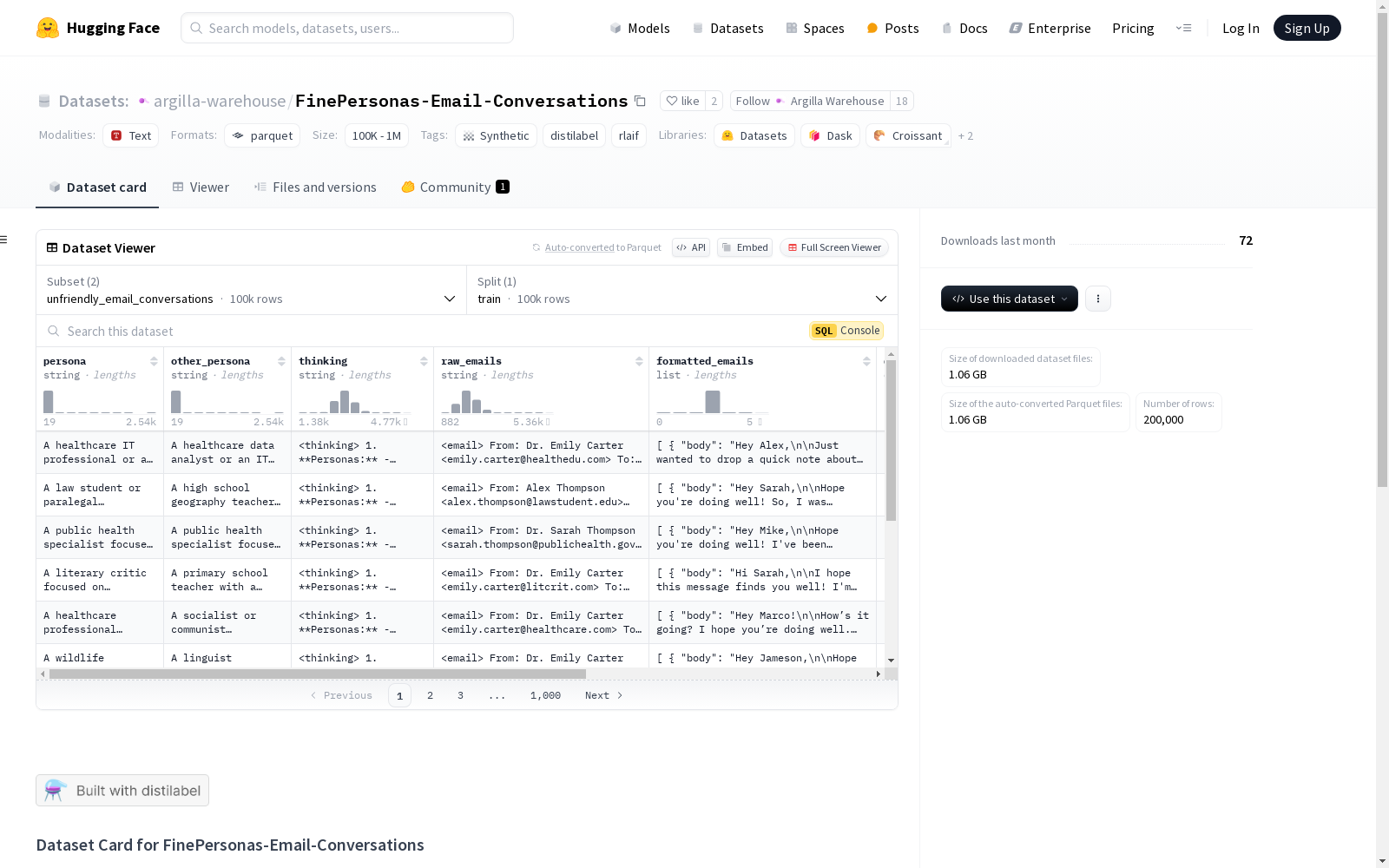
Task: Jump to page 1,000 of results
Action: [545, 695]
